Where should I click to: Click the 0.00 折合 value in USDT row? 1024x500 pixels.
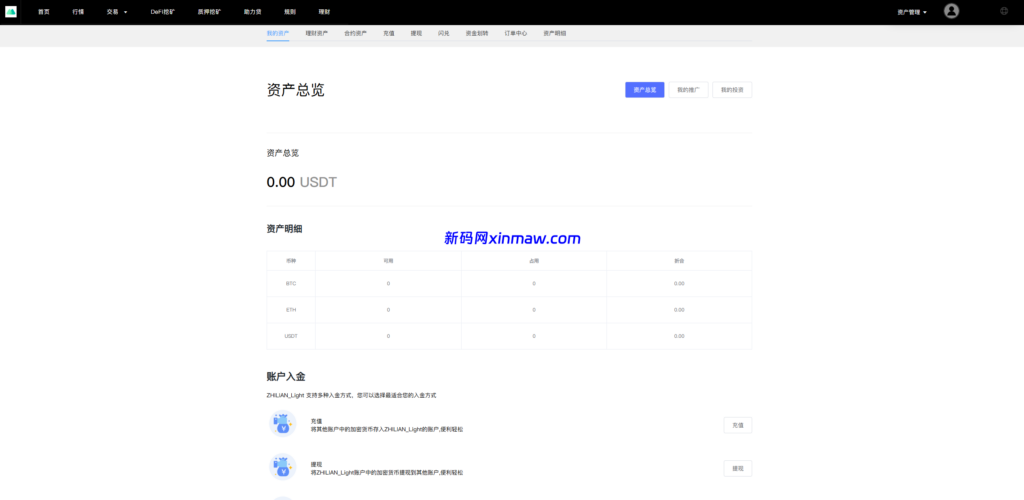679,336
